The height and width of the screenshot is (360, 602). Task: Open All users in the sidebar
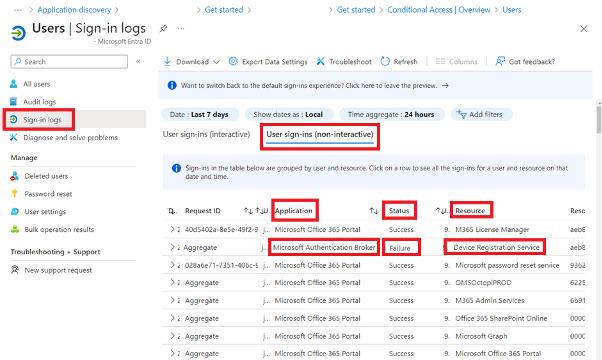[36, 84]
